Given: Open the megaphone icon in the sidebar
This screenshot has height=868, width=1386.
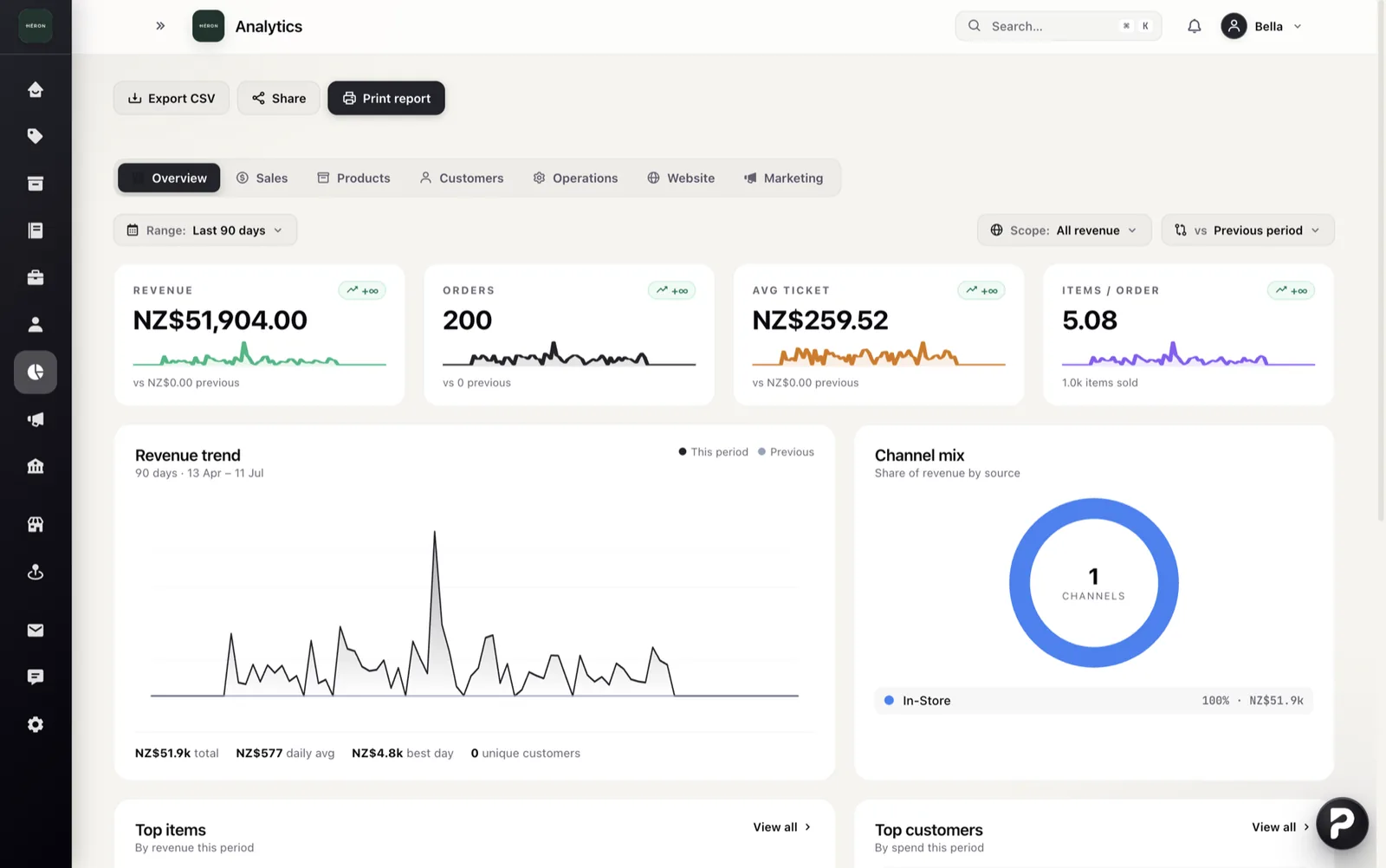Looking at the screenshot, I should [x=36, y=419].
